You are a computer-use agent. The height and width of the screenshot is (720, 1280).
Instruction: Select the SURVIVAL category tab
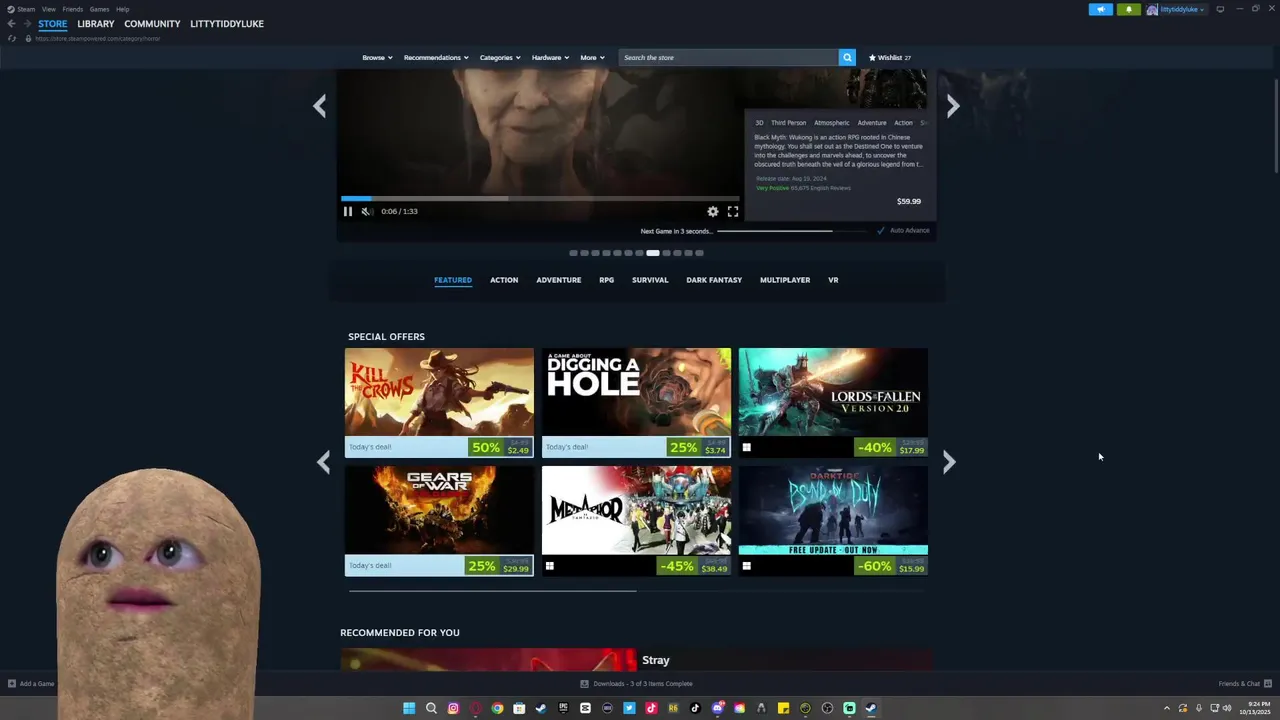point(650,280)
